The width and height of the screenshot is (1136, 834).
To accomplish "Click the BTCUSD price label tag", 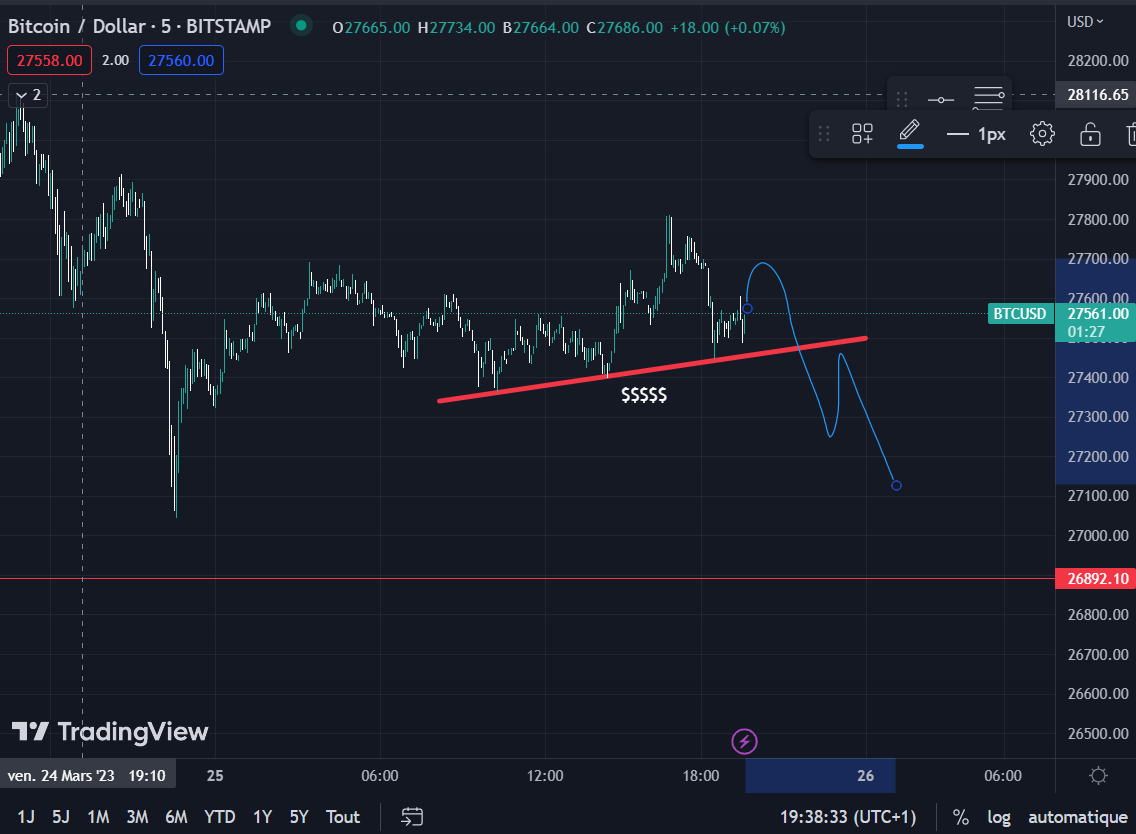I will [1020, 314].
